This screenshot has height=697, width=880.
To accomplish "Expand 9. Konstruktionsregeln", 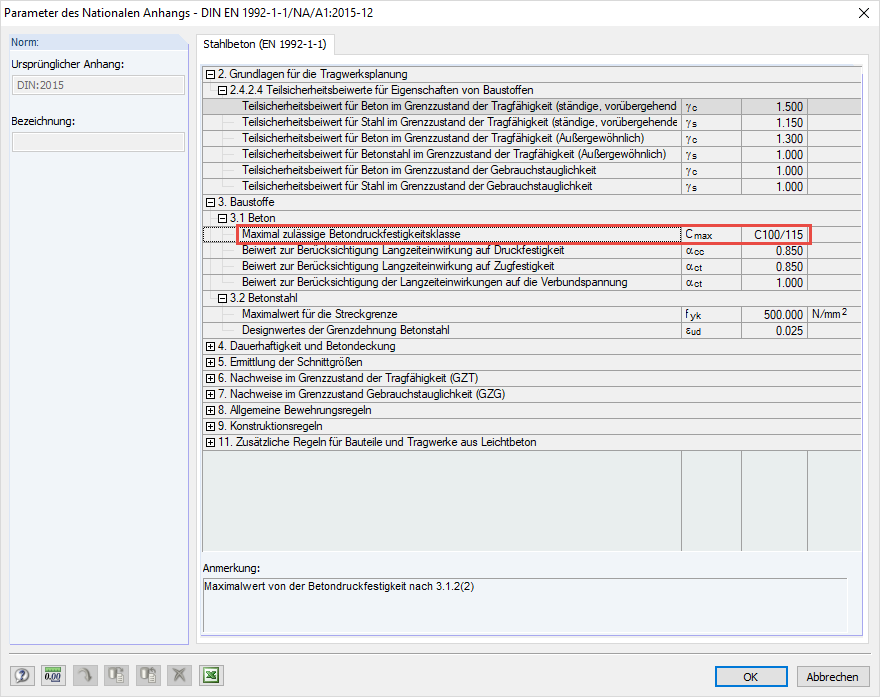I will coord(210,427).
